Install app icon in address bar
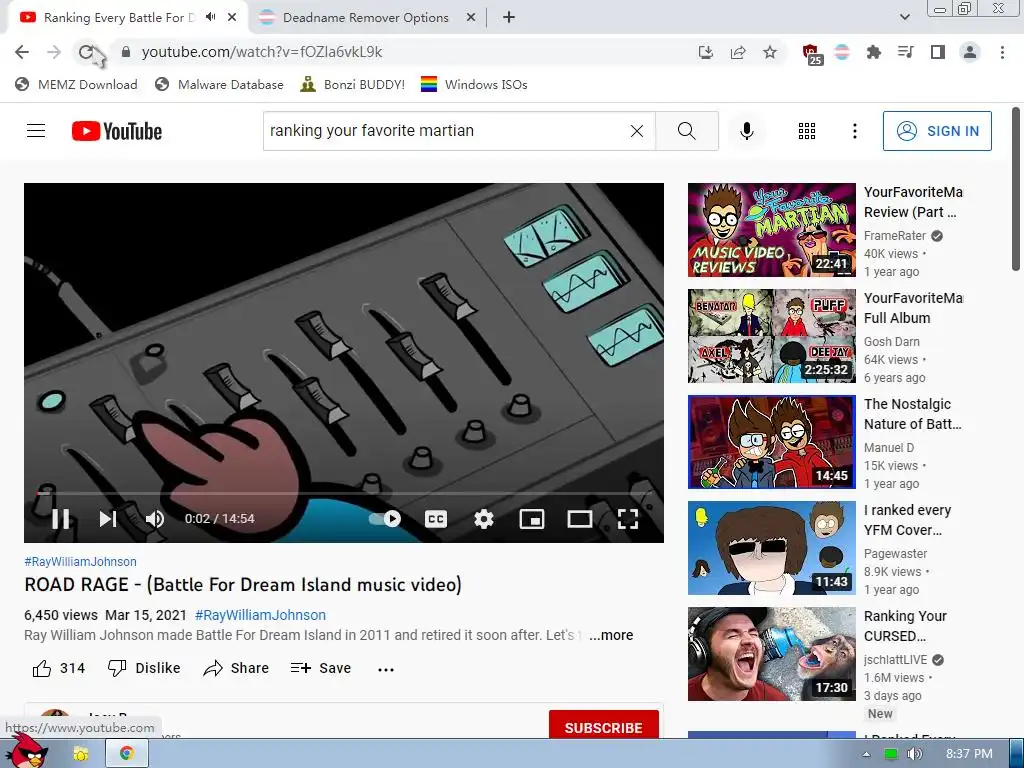 coord(706,52)
